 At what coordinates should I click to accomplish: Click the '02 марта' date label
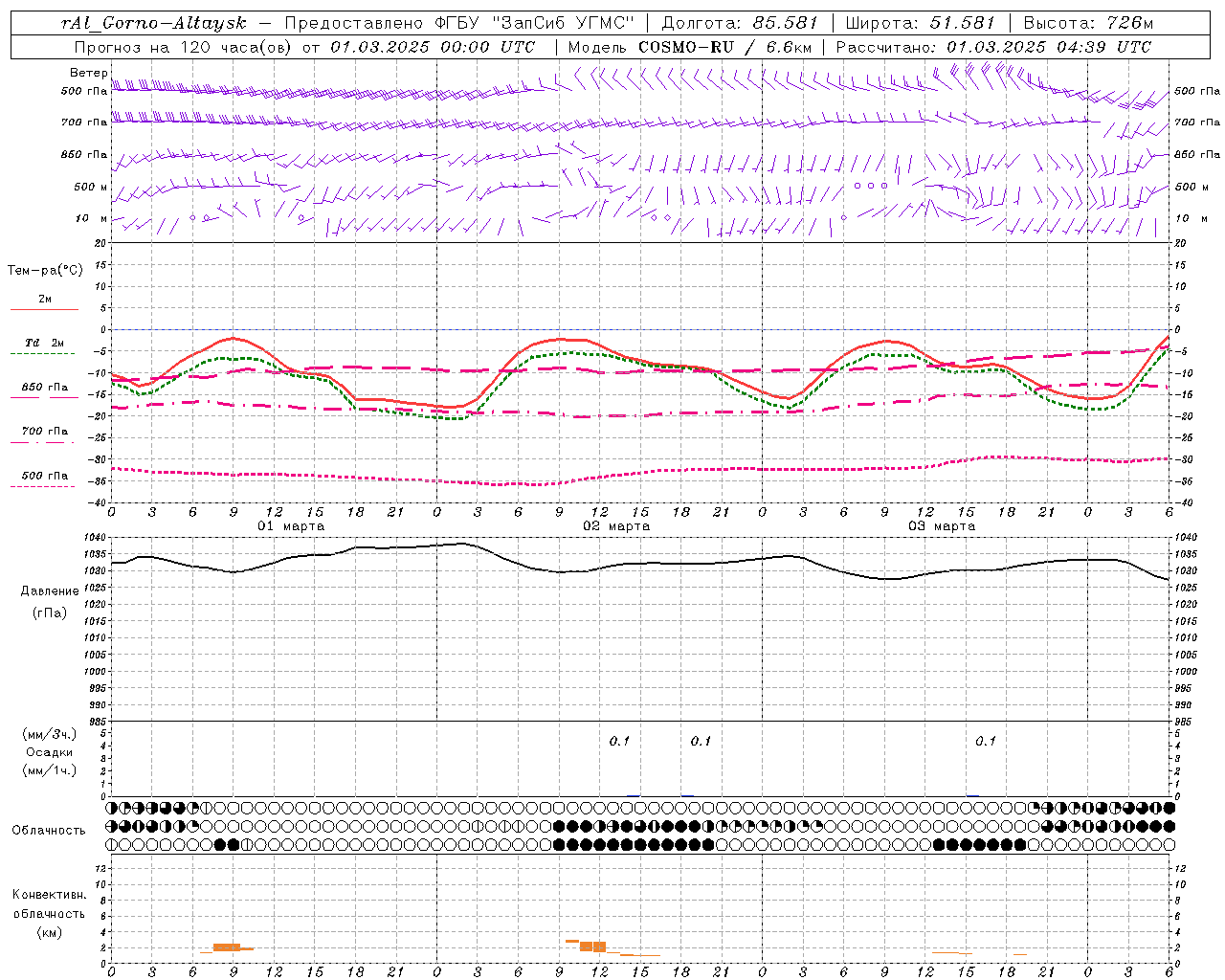point(616,526)
